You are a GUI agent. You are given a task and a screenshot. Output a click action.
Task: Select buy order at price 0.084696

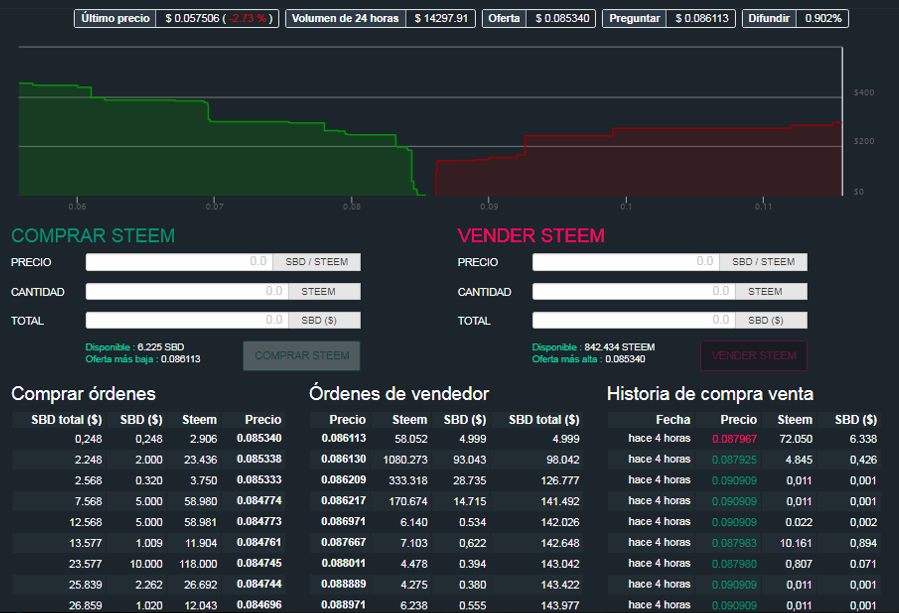(x=148, y=605)
